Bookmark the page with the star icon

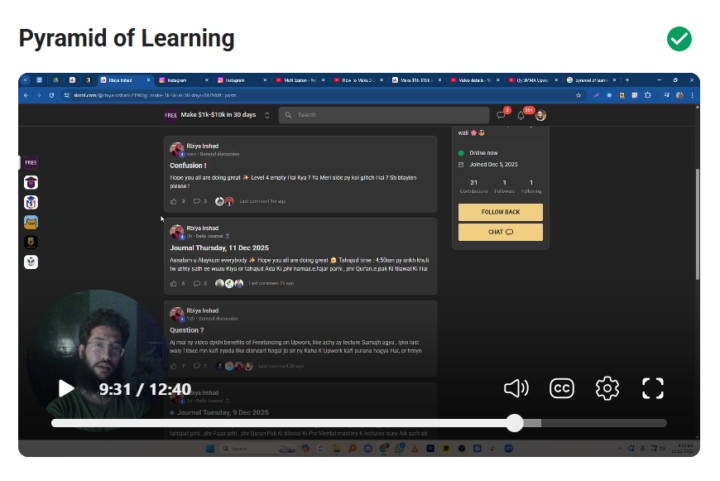[x=579, y=95]
